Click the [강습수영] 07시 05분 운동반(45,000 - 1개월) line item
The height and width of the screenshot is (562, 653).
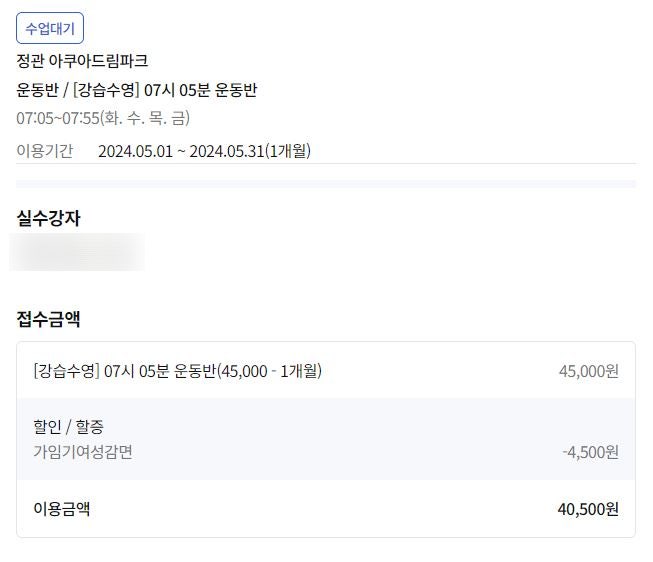(x=177, y=371)
